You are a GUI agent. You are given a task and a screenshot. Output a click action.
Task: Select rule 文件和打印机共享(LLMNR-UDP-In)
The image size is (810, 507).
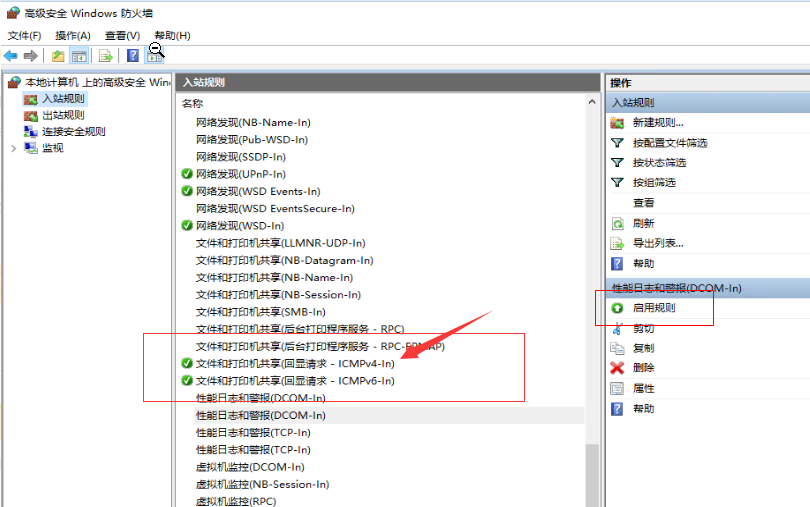pos(281,243)
